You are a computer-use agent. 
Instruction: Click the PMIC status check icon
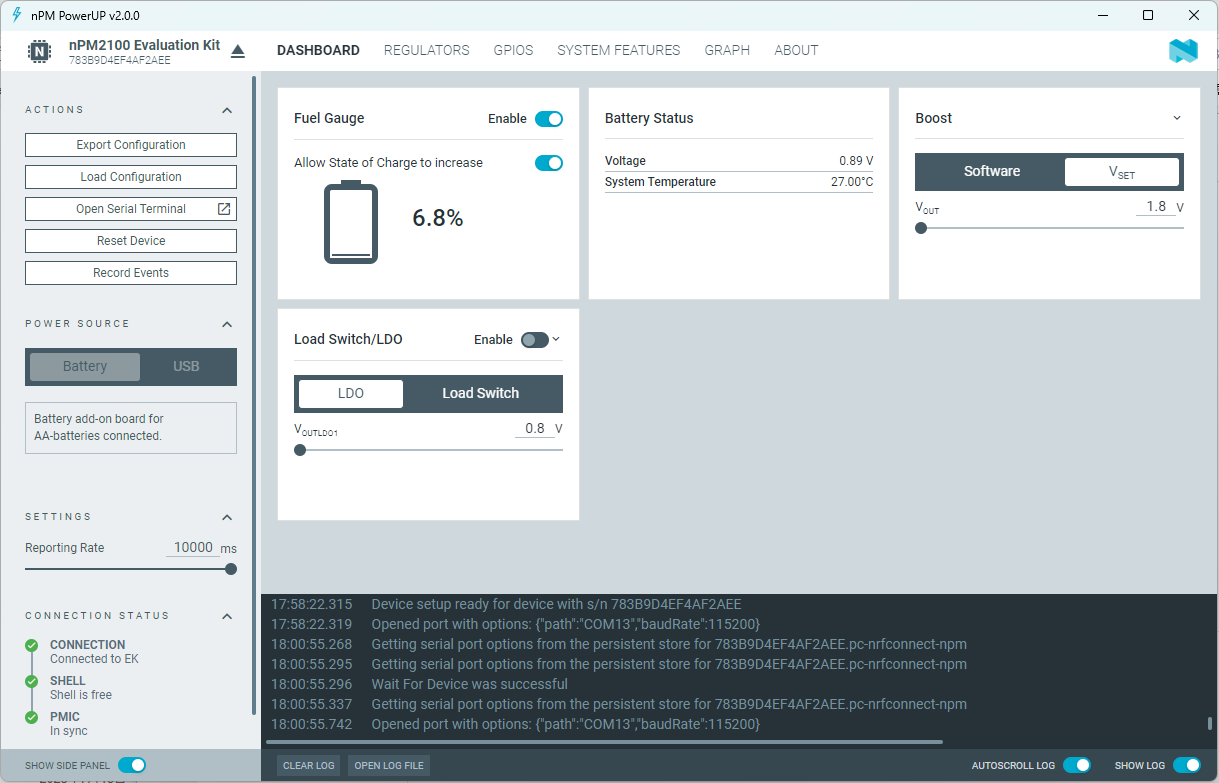(x=32, y=718)
